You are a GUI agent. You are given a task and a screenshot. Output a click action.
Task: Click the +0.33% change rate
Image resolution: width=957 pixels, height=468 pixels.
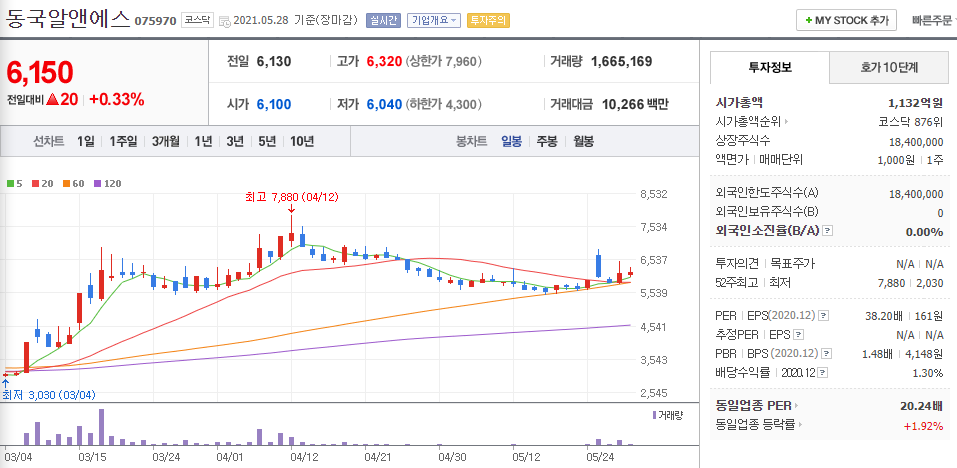pyautogui.click(x=117, y=99)
